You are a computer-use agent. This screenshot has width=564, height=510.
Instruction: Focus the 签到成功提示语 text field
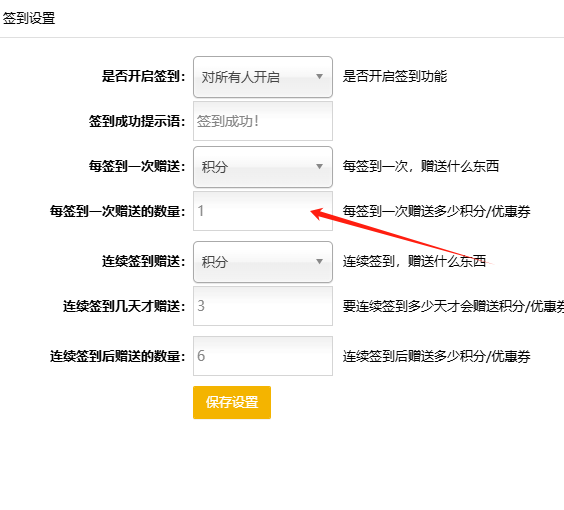[x=263, y=121]
